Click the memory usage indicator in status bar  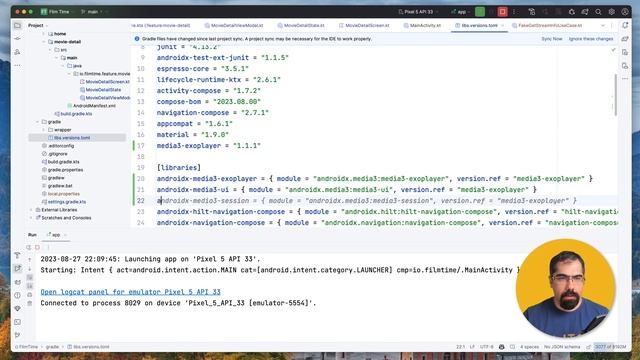[610, 347]
